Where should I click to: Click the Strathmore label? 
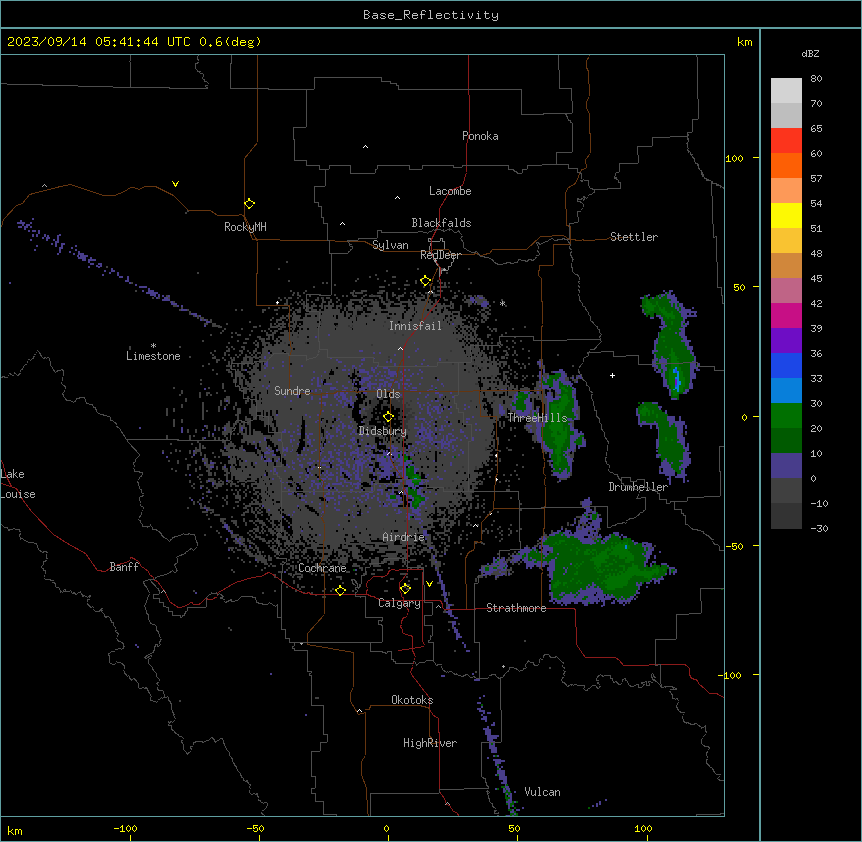pyautogui.click(x=516, y=608)
